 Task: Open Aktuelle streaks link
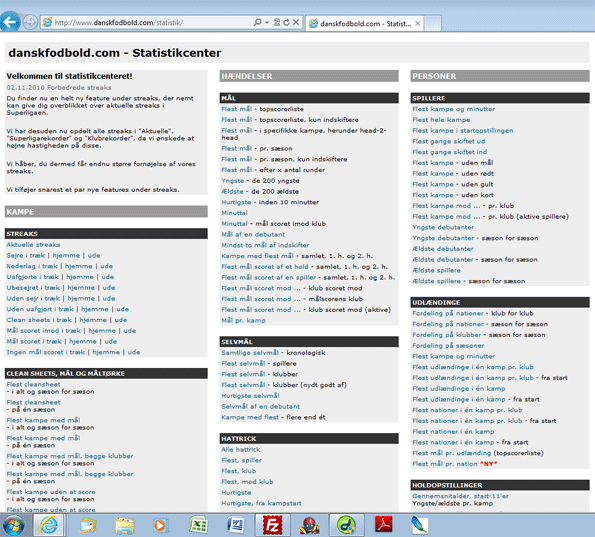[x=33, y=245]
